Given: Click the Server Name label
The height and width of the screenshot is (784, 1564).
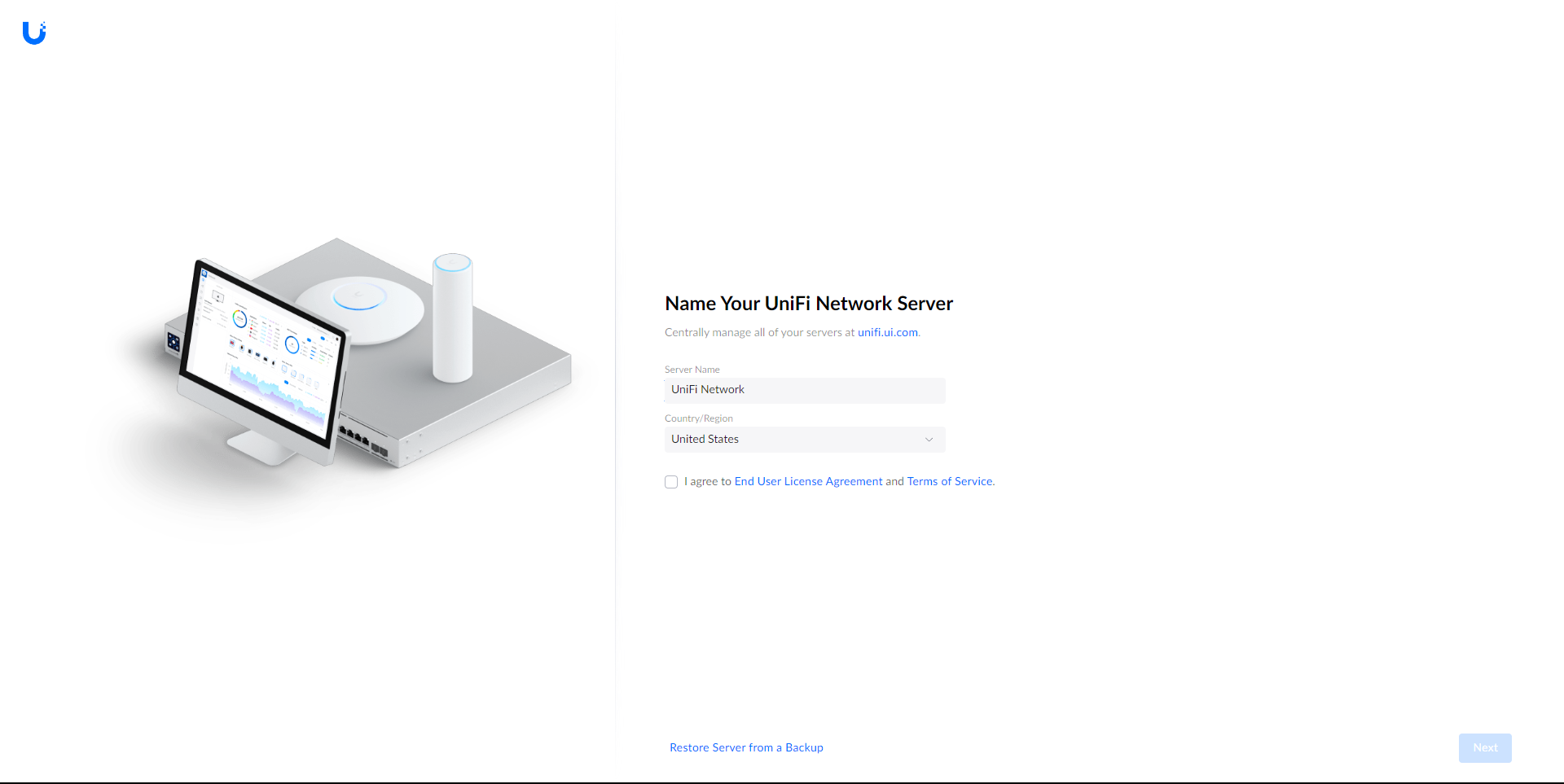Looking at the screenshot, I should coord(692,370).
